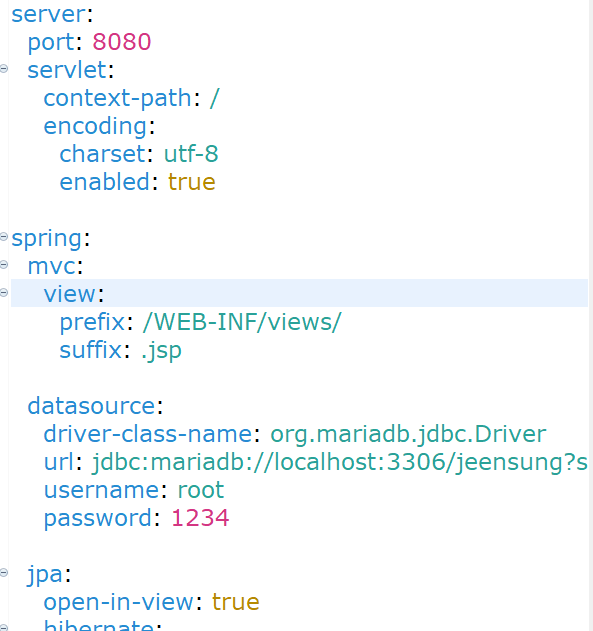Click the 'prefix' key
This screenshot has height=631, width=593.
click(92, 323)
